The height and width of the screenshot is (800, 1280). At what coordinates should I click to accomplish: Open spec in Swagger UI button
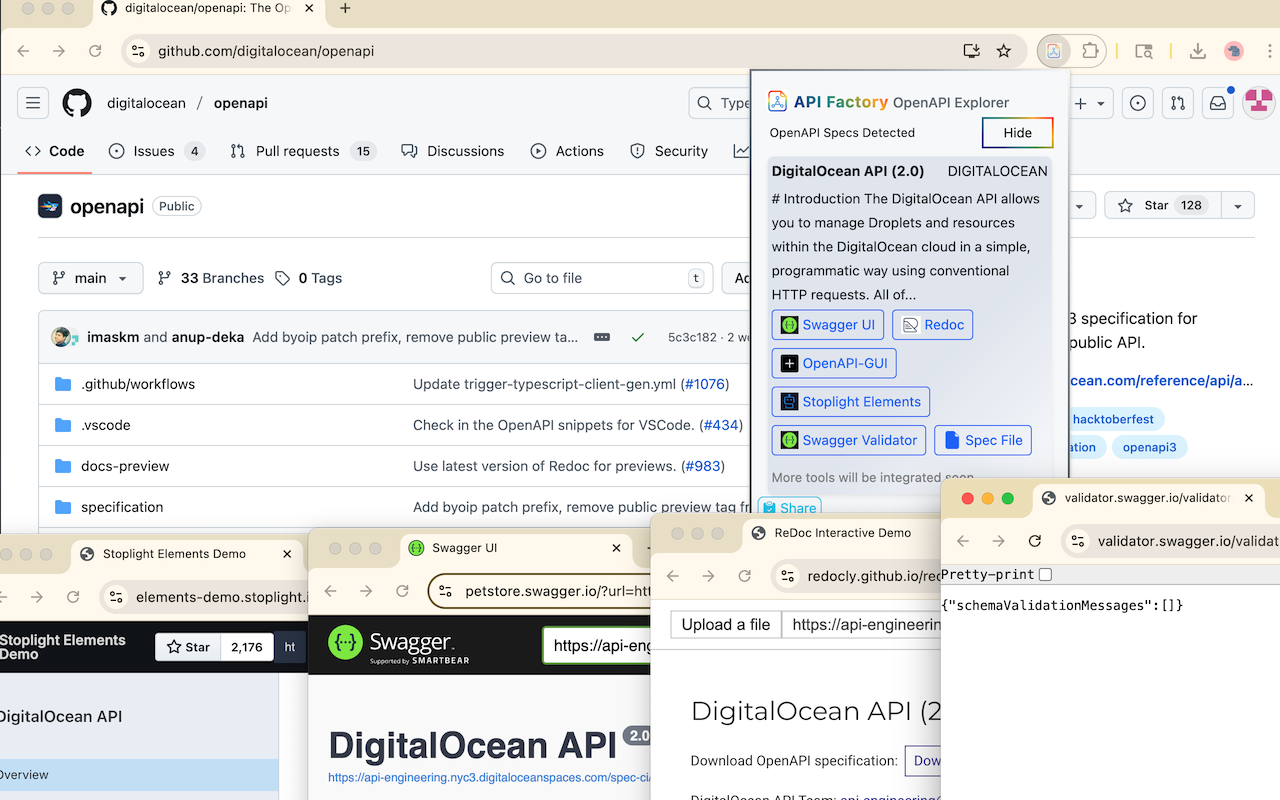[828, 325]
